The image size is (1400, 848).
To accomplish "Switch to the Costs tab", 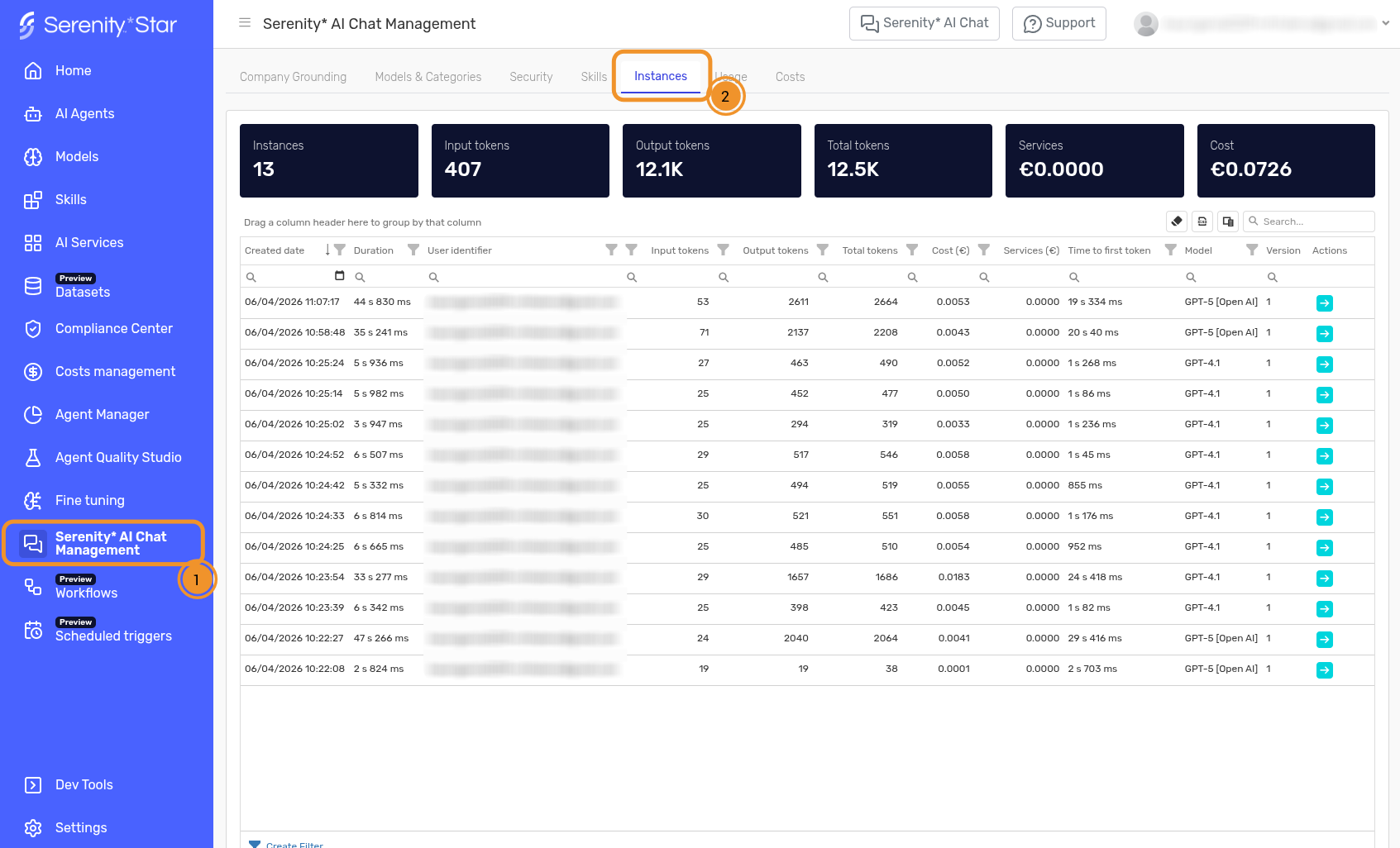I will pos(790,76).
